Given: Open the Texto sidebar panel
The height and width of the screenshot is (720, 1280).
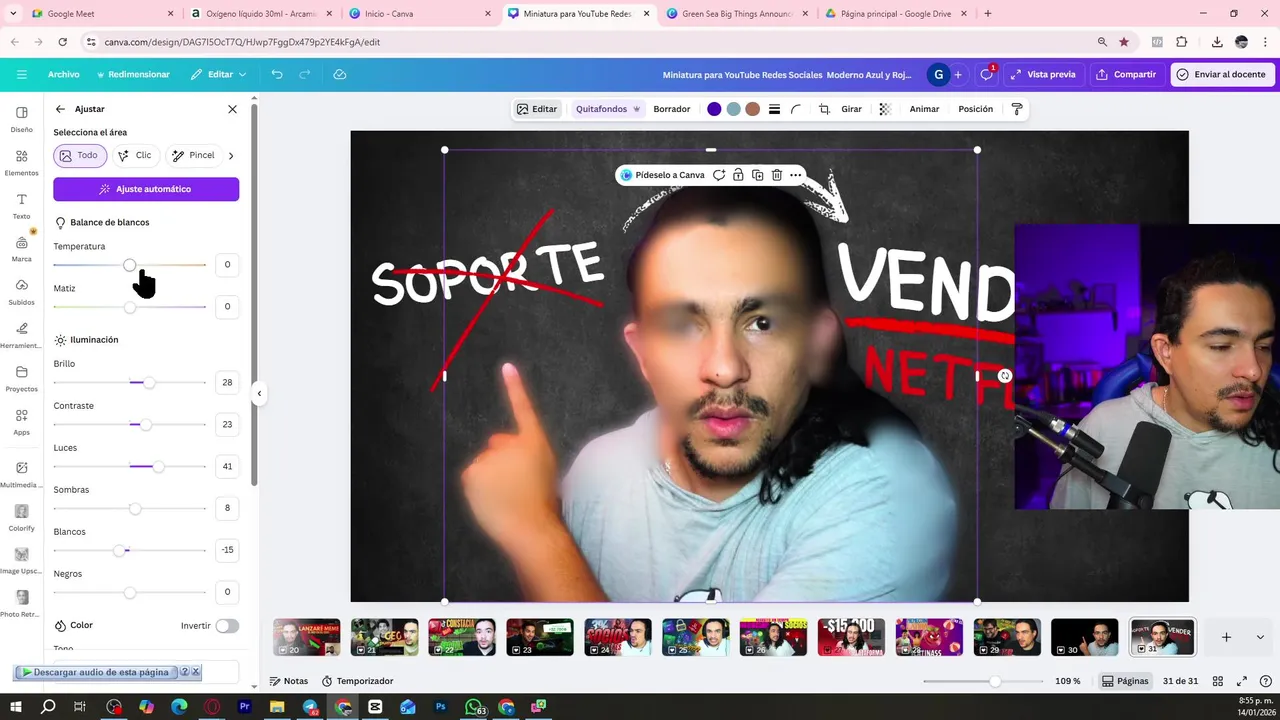Looking at the screenshot, I should [x=21, y=205].
